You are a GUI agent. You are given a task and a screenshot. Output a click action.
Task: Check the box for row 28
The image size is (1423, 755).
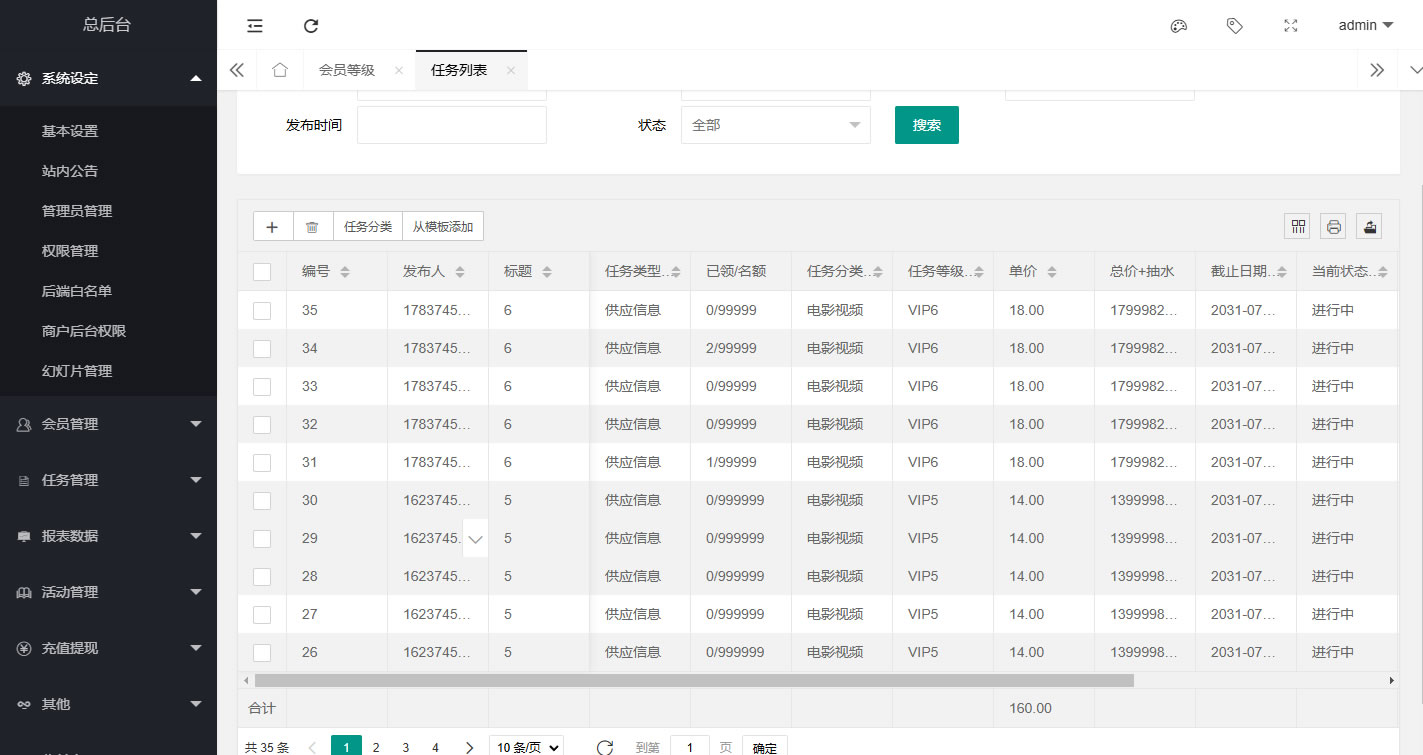tap(262, 577)
